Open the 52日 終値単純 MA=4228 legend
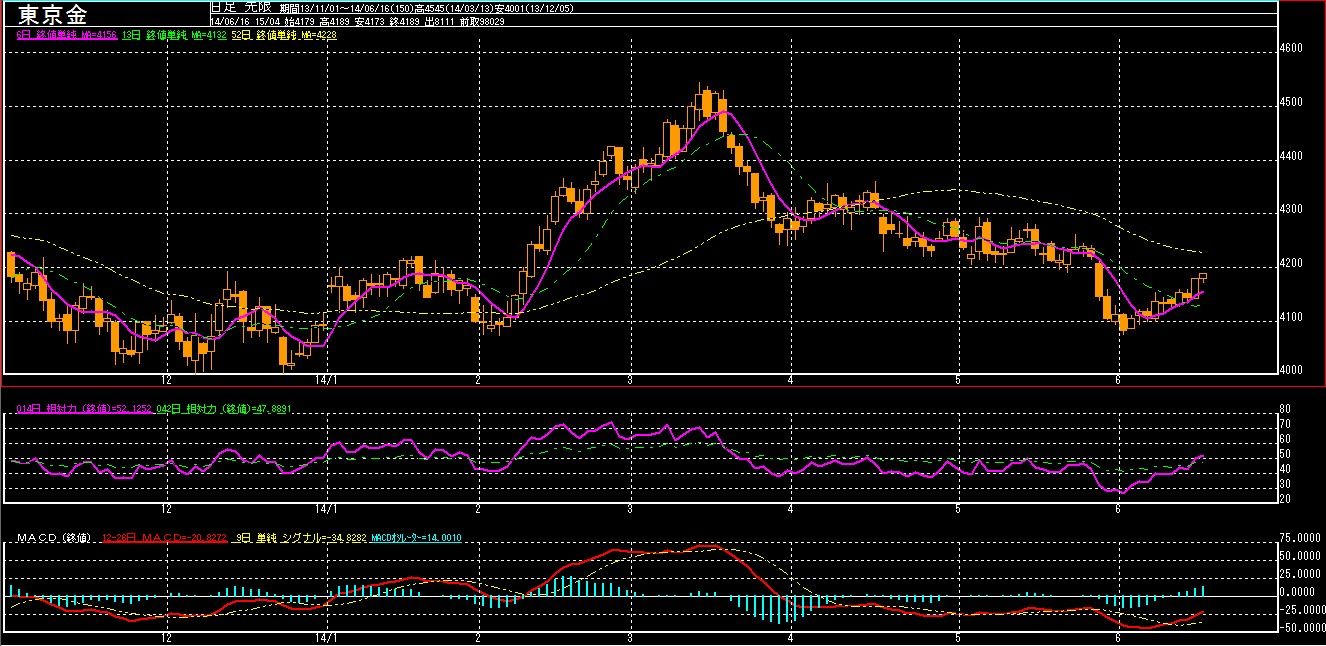Viewport: 1326px width, 646px height. (x=284, y=35)
